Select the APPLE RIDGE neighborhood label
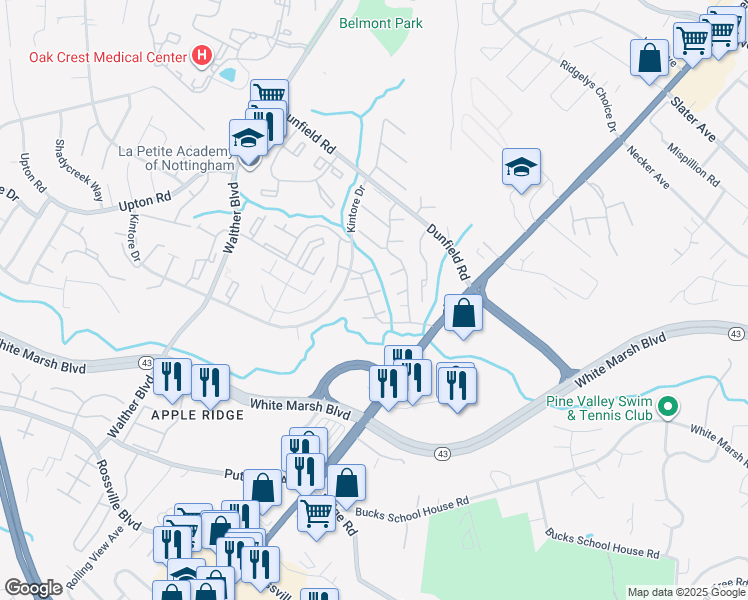This screenshot has height=600, width=748. click(197, 415)
